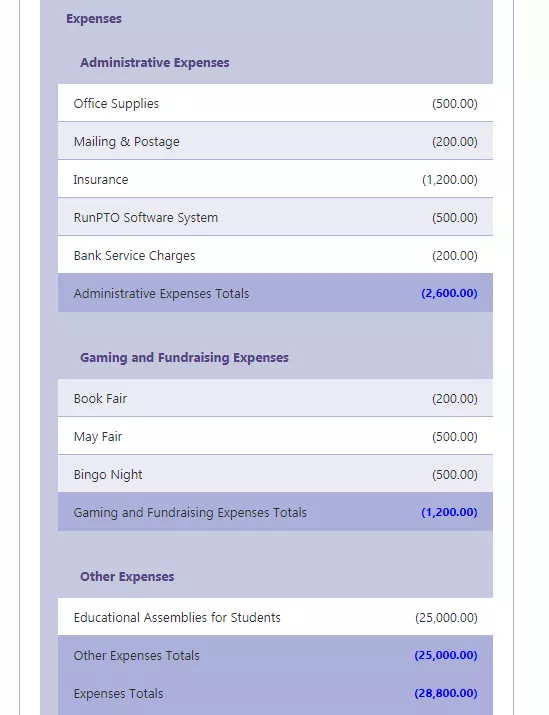Click Gaming and Fundraising Expenses Totals amount

pyautogui.click(x=449, y=512)
